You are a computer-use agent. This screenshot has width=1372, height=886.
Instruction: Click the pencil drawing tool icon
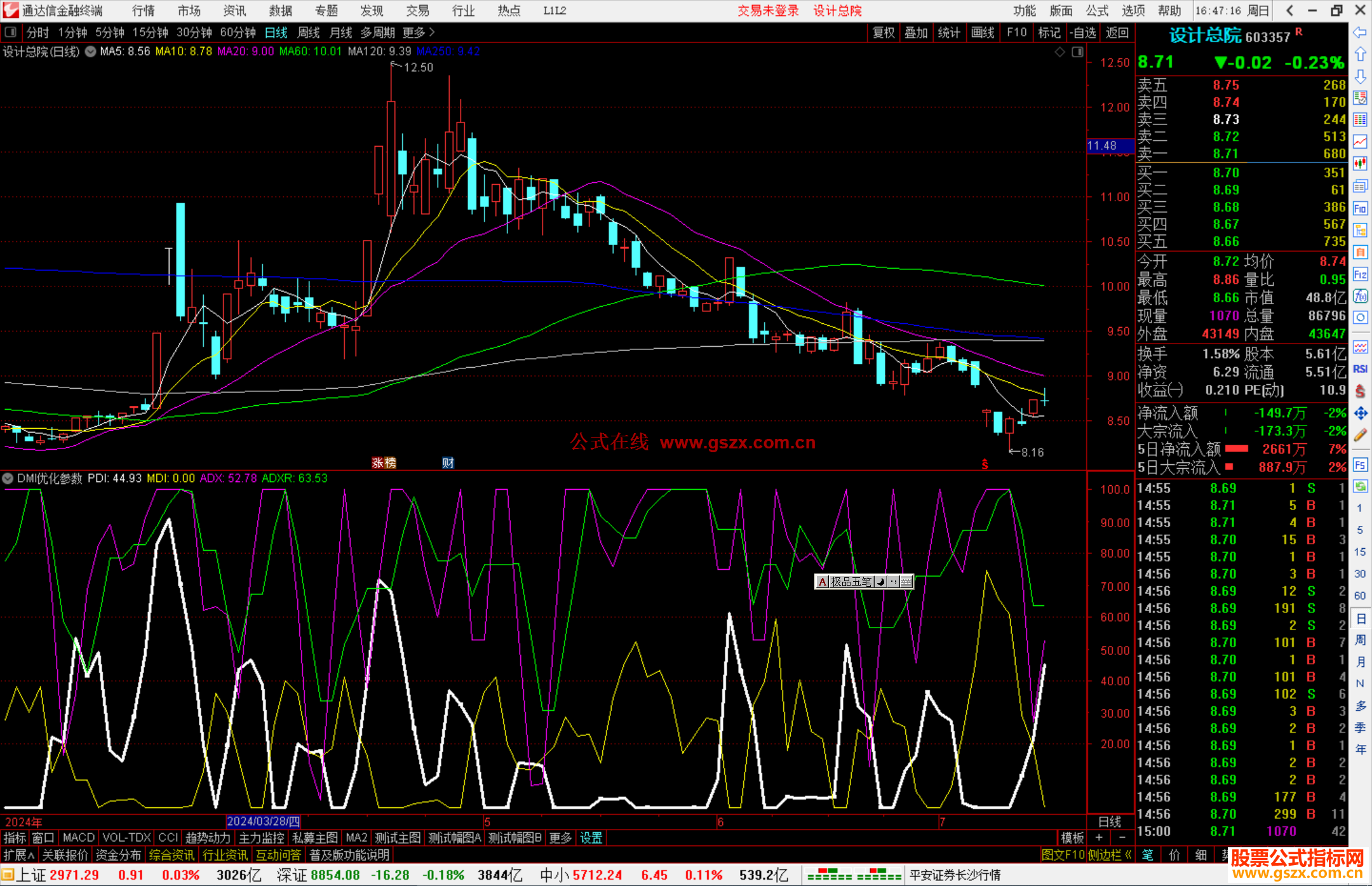[x=1360, y=436]
